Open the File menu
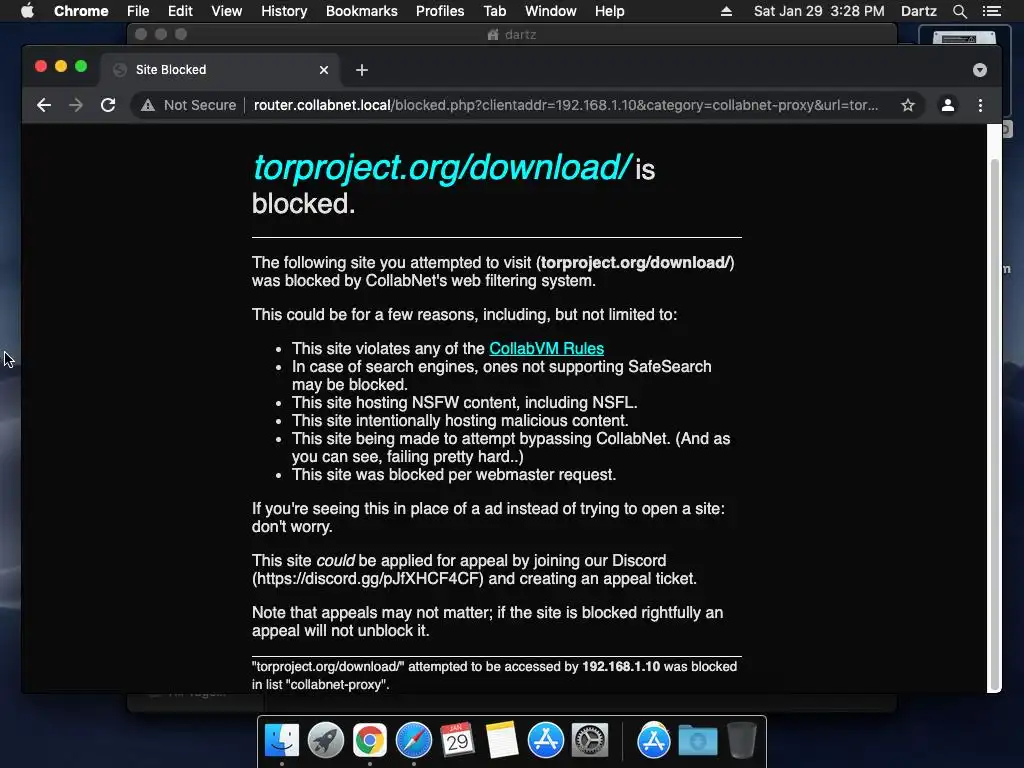 coord(138,11)
